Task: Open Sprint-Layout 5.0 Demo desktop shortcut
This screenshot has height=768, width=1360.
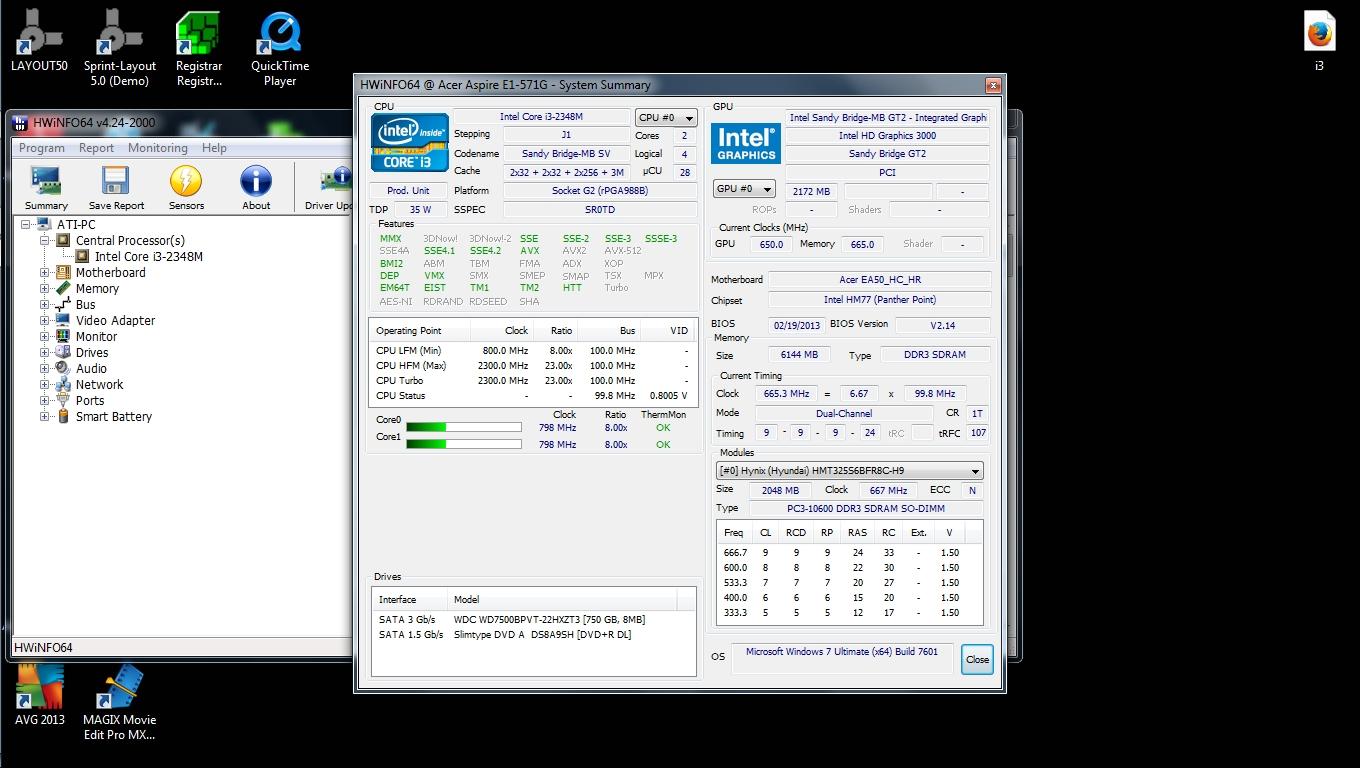Action: click(120, 47)
